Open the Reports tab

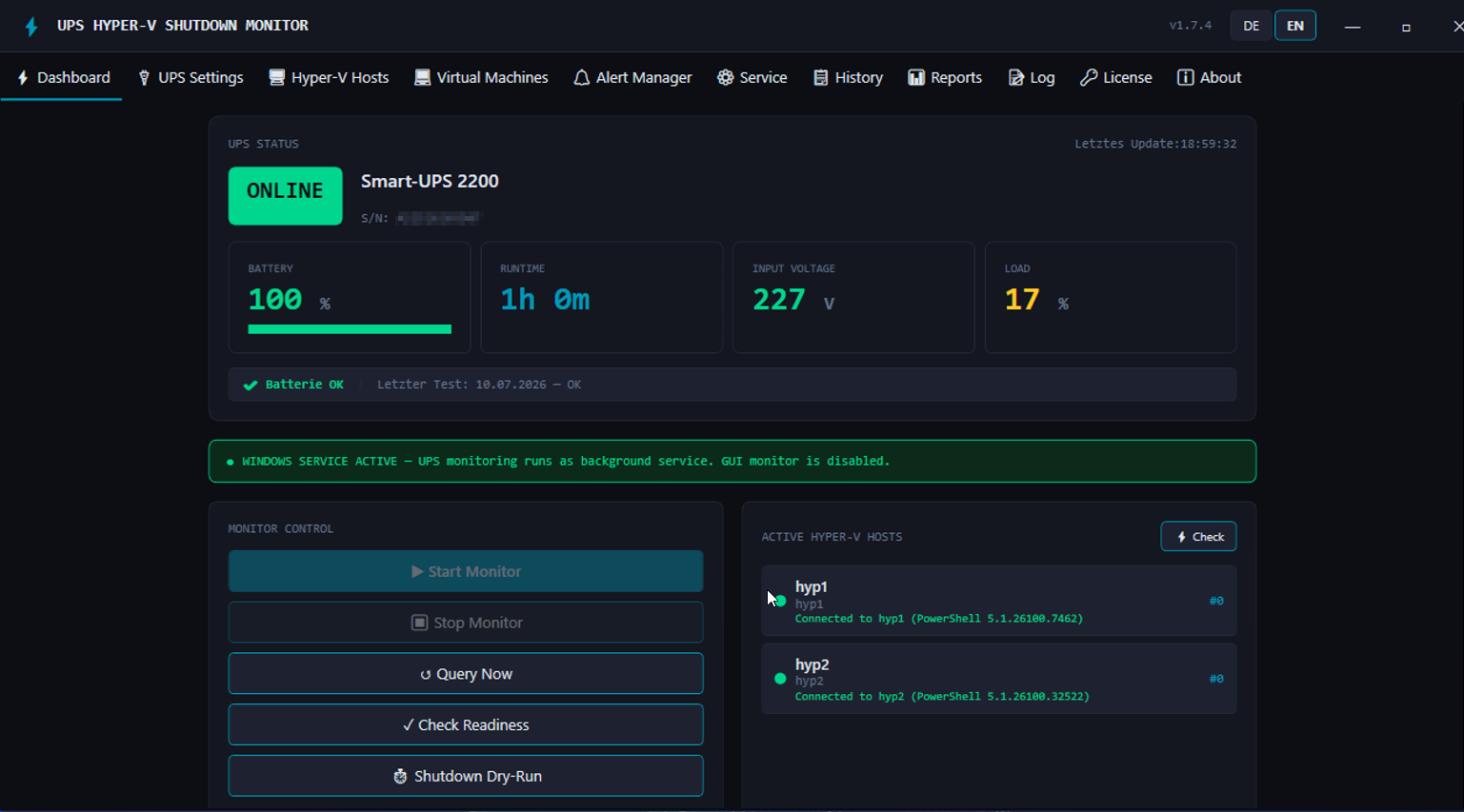[x=945, y=78]
